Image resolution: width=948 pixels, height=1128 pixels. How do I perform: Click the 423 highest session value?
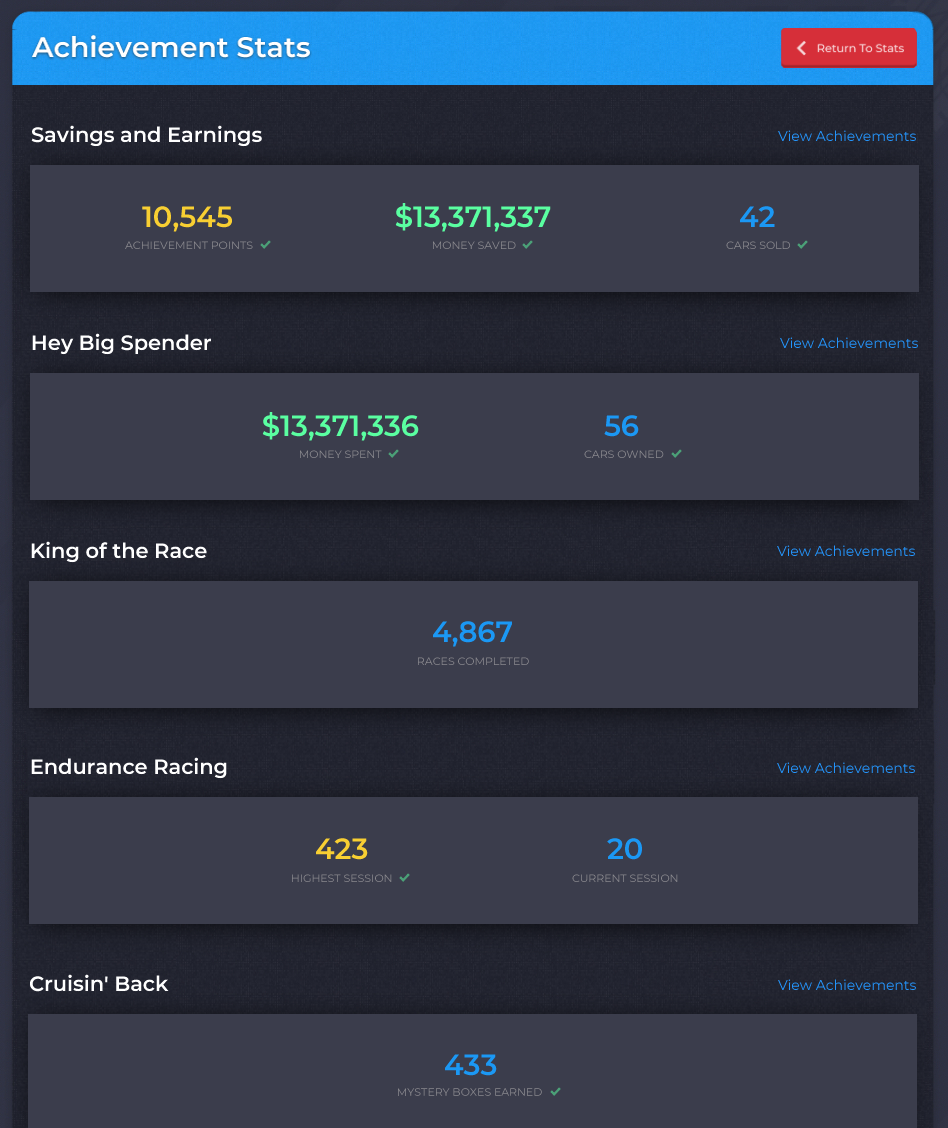coord(342,850)
